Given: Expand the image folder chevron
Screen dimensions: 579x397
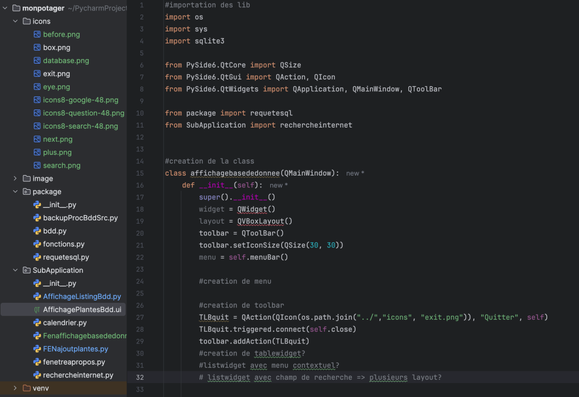Looking at the screenshot, I should pyautogui.click(x=15, y=178).
